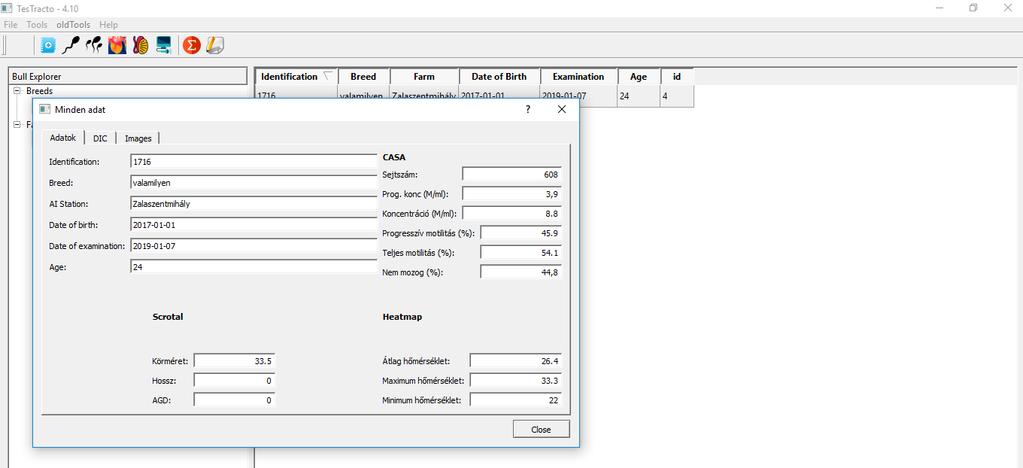Click the Sejtszám field with 608
Image resolution: width=1023 pixels, height=468 pixels.
512,174
